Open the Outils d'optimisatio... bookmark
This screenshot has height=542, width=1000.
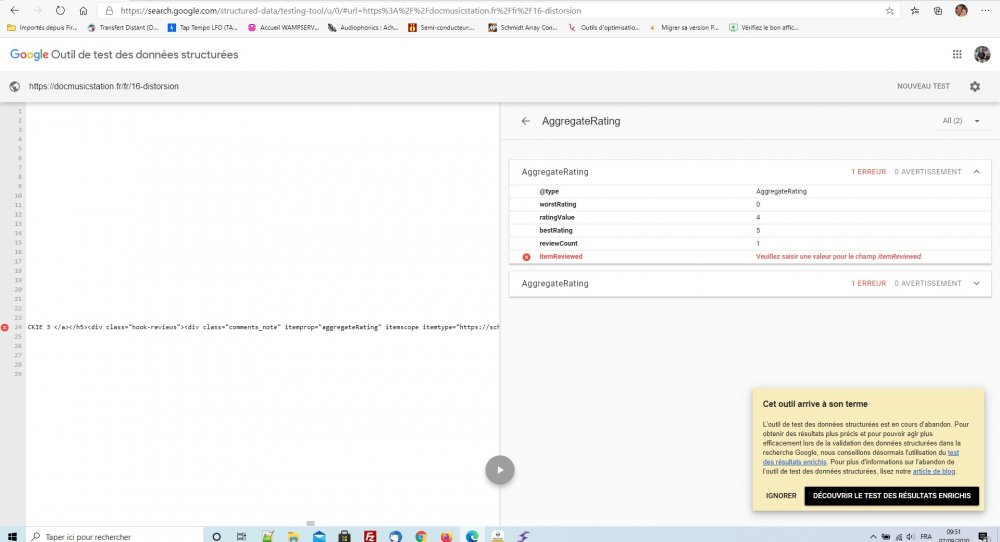coord(604,27)
